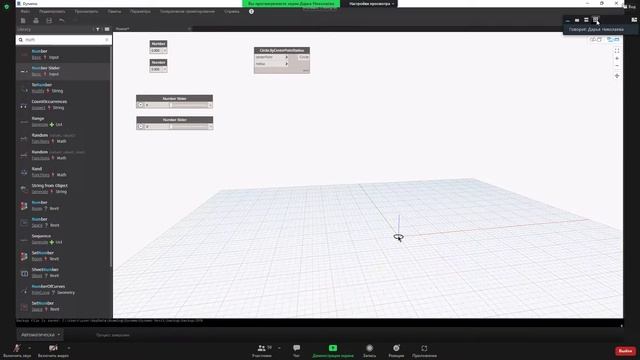Open Zoom Reactions

(x=396, y=351)
